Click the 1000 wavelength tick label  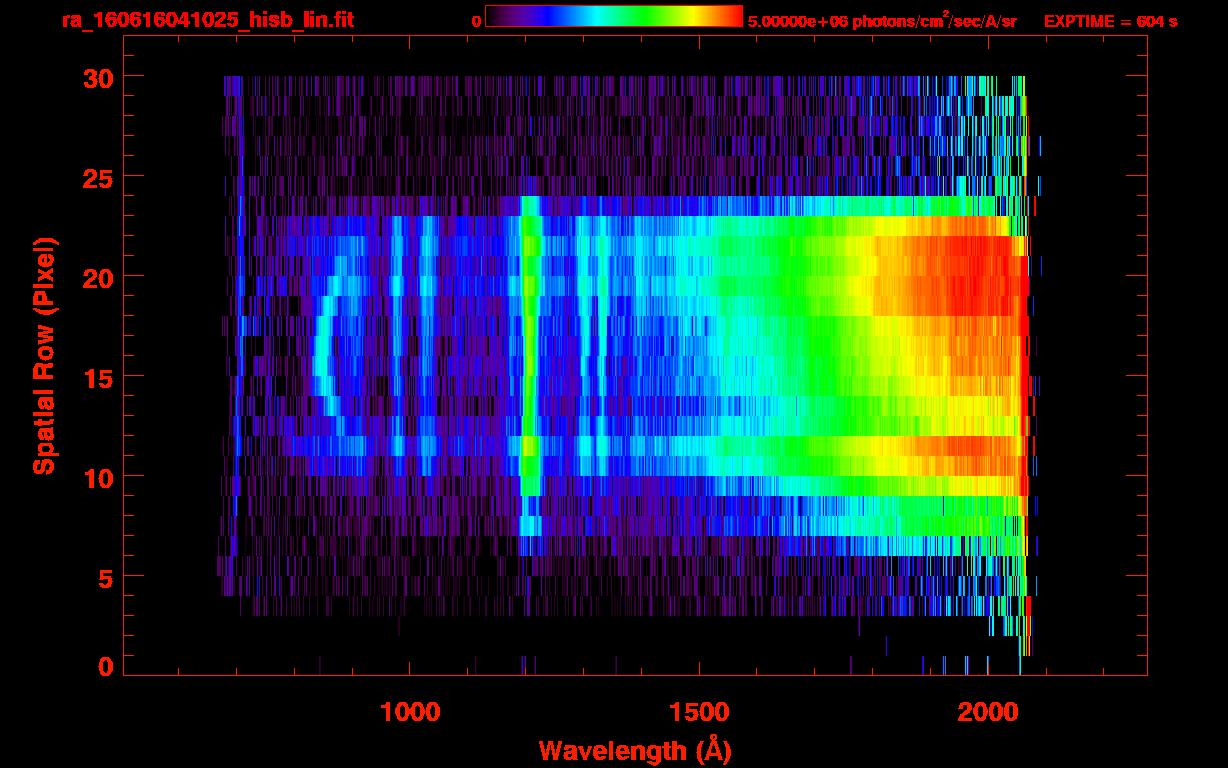pyautogui.click(x=409, y=712)
